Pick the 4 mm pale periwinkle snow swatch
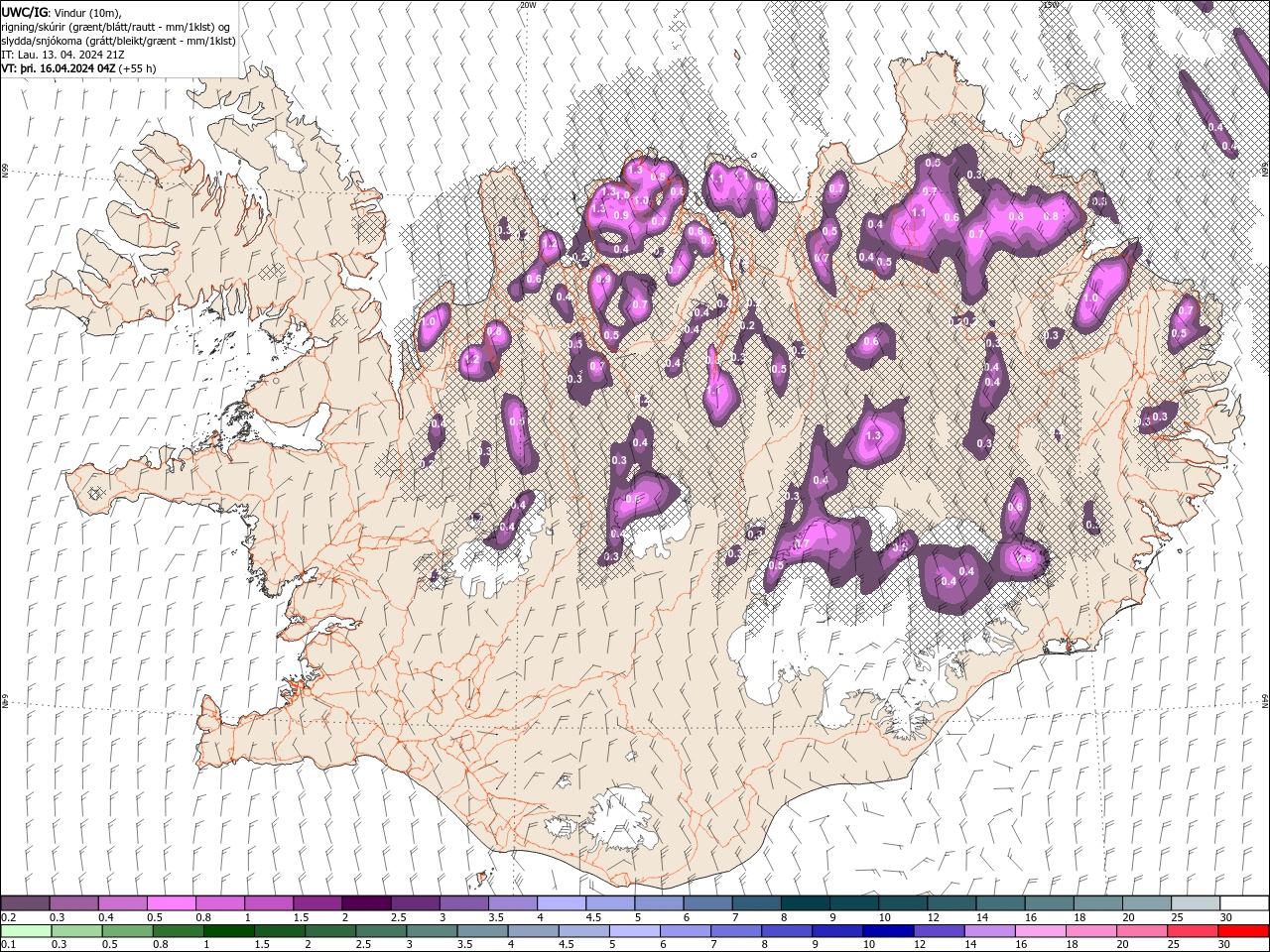This screenshot has width=1270, height=952. (x=561, y=903)
